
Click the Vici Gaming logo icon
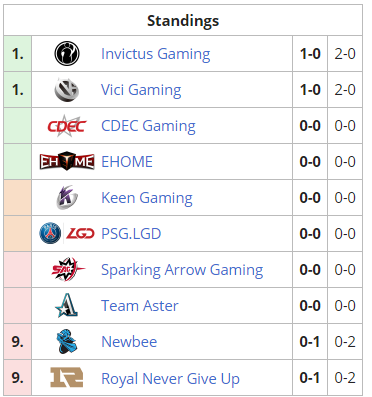click(x=67, y=90)
